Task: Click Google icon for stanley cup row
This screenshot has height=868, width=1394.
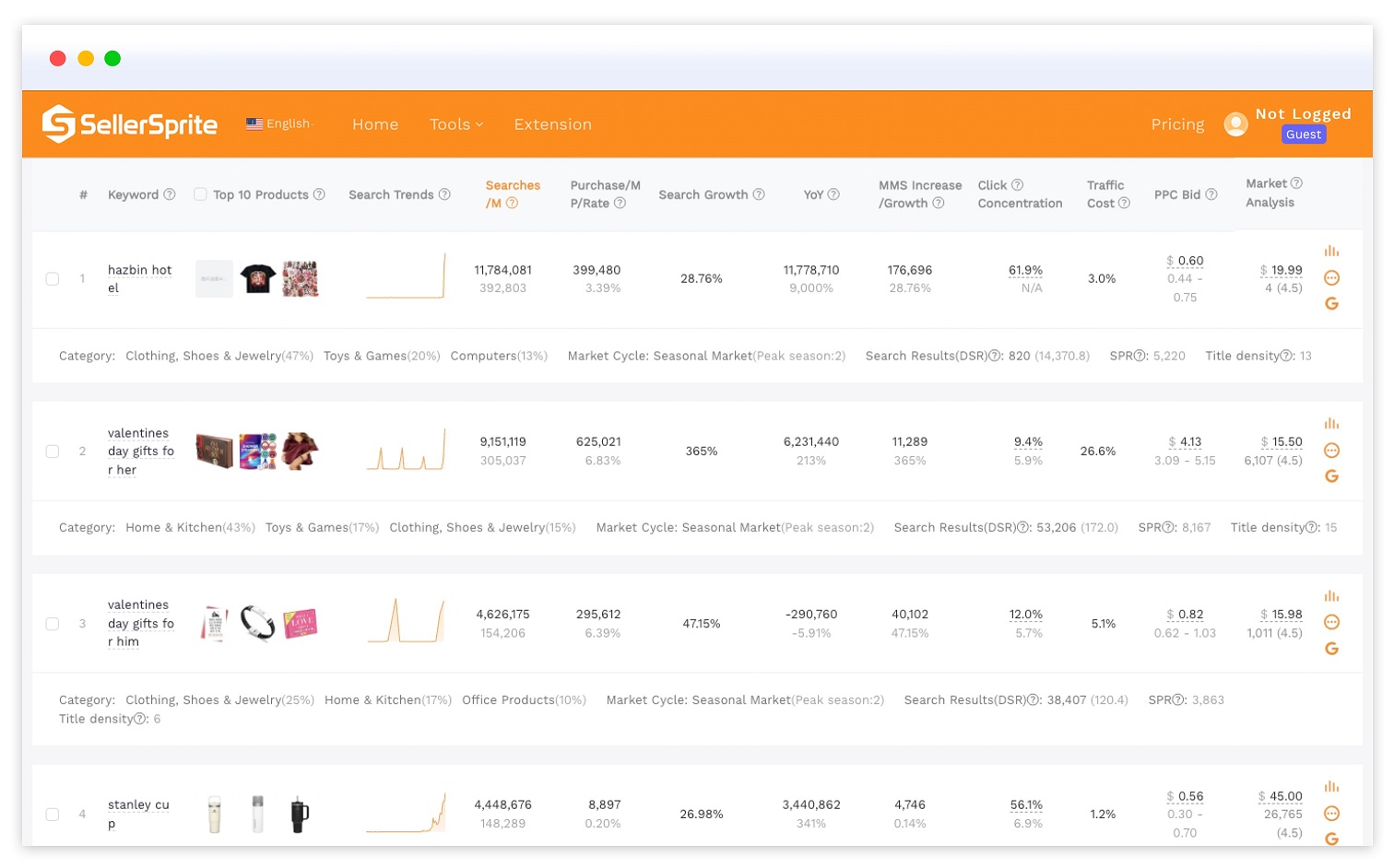Action: (x=1331, y=839)
